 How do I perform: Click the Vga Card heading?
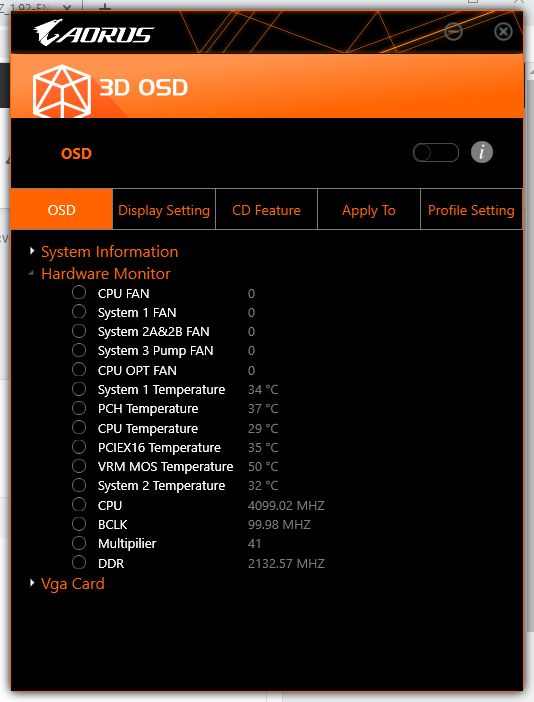pyautogui.click(x=73, y=584)
